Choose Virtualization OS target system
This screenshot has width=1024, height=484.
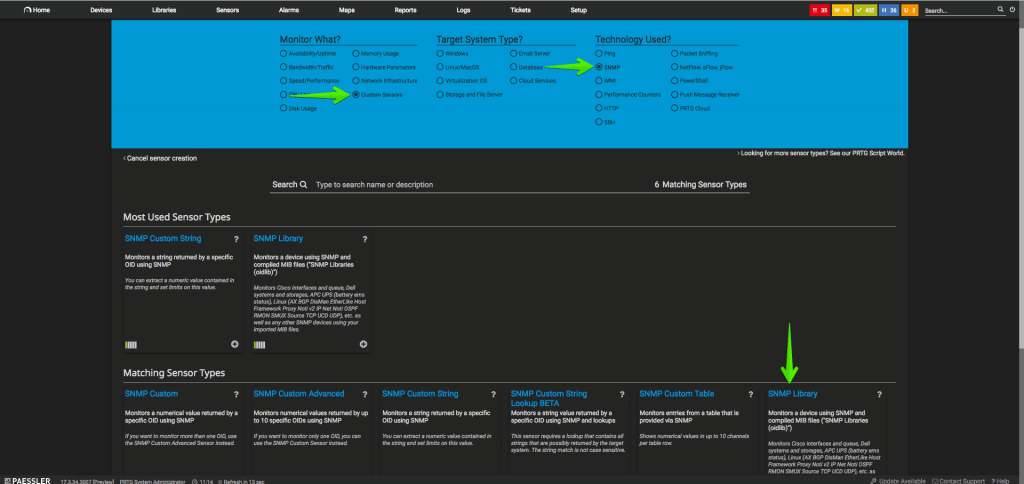click(440, 81)
